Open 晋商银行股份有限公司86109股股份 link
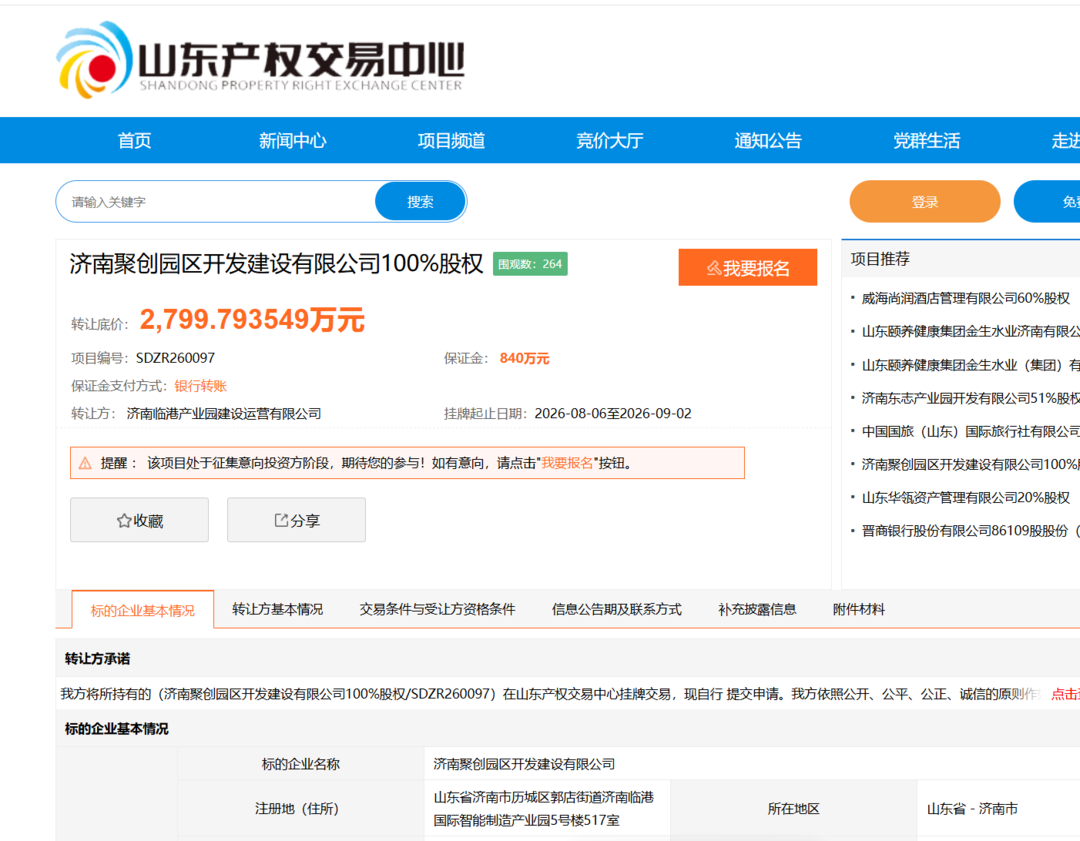 (970, 530)
